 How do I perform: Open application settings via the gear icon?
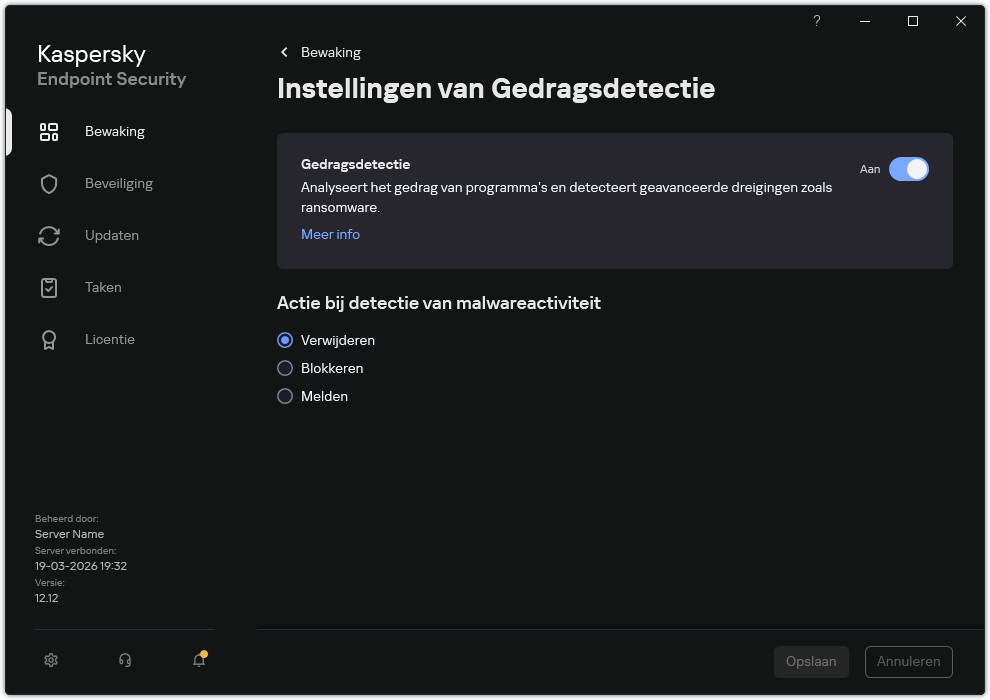(x=50, y=660)
